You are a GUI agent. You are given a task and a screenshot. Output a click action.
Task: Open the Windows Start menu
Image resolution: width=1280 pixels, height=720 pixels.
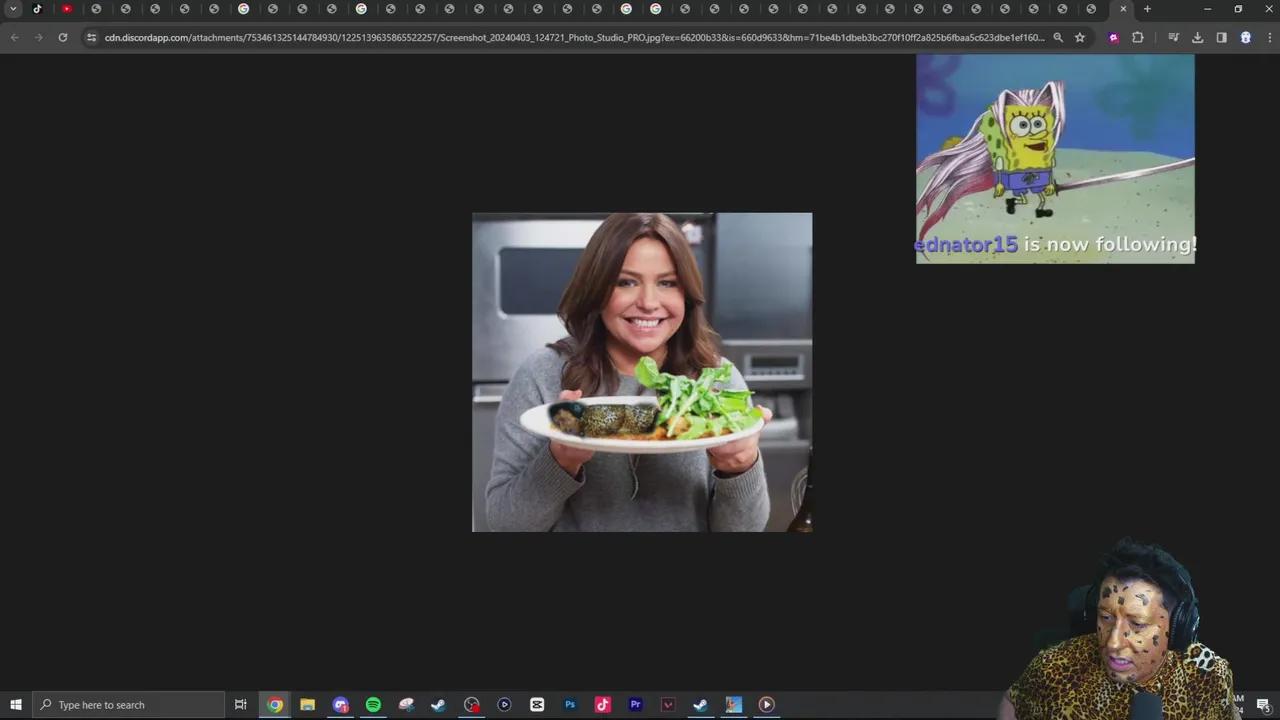click(x=15, y=704)
